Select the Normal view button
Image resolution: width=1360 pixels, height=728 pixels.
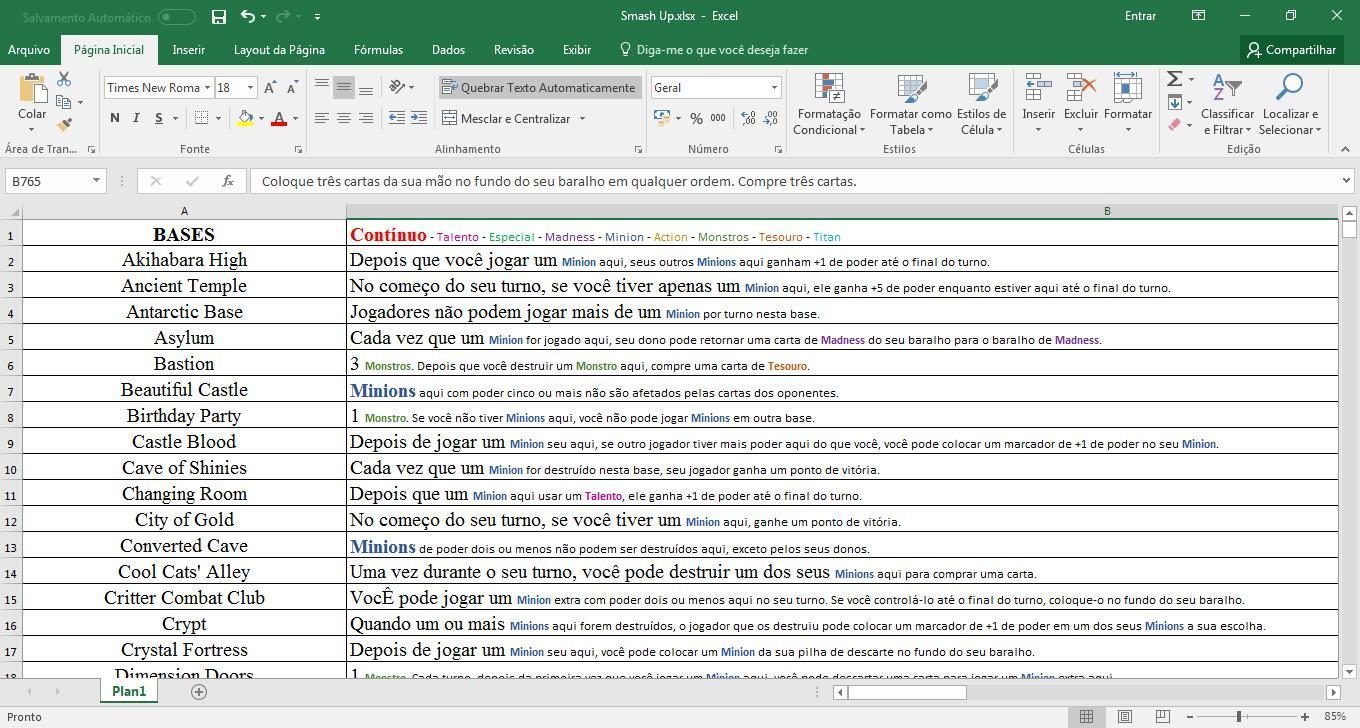pyautogui.click(x=1086, y=716)
